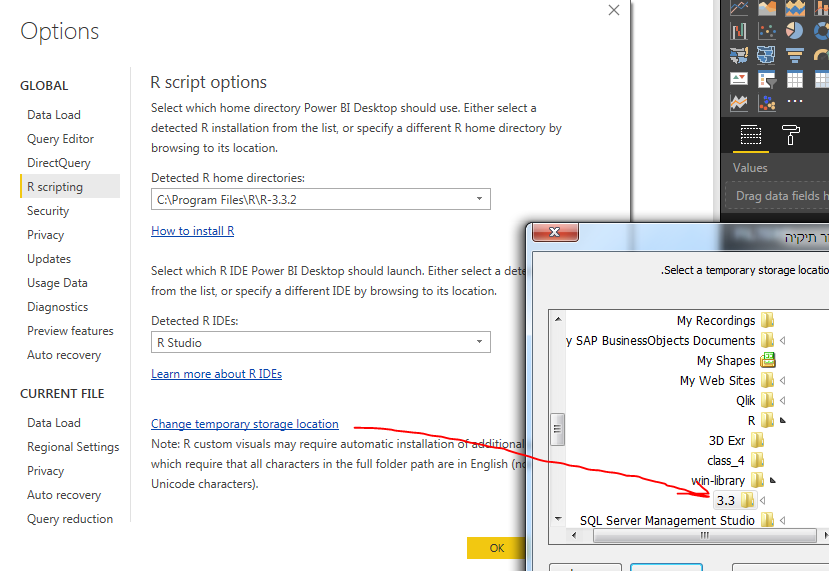Select the area chart visualization icon
The width and height of the screenshot is (829, 571).
[767, 7]
